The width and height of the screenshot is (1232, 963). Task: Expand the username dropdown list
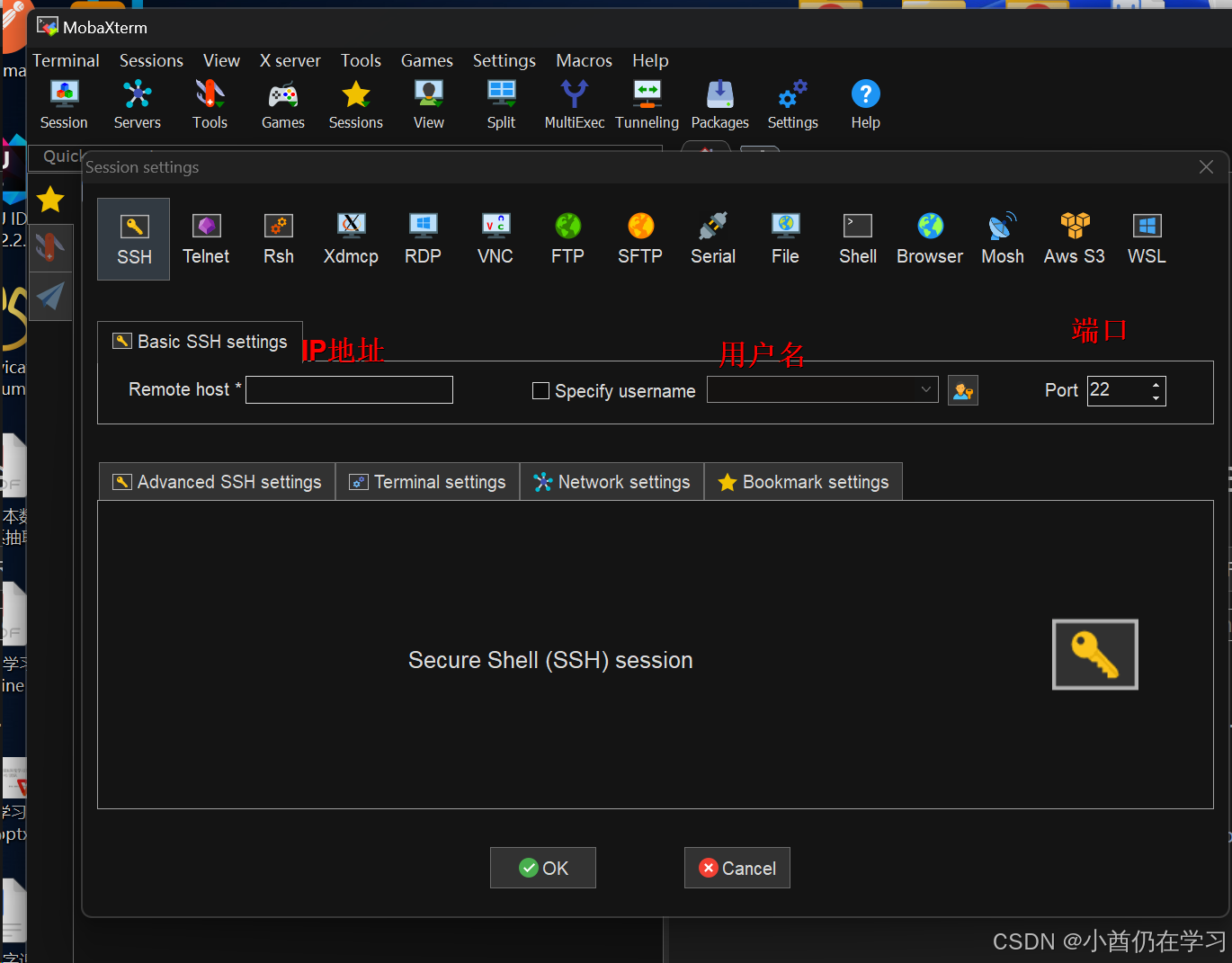pos(925,389)
